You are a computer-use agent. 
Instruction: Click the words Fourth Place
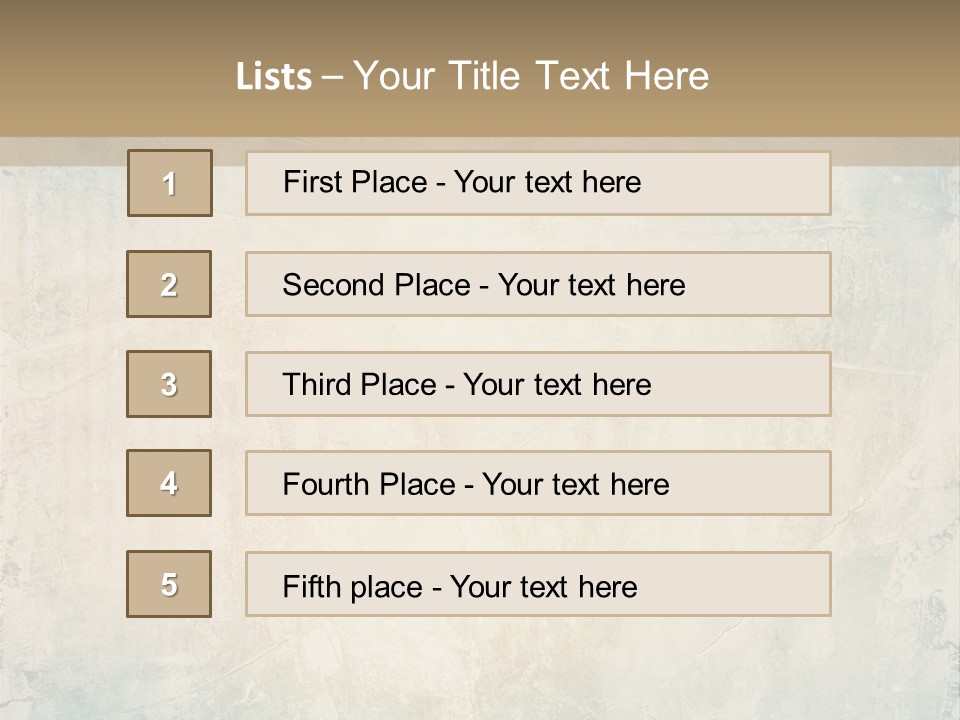tap(369, 484)
